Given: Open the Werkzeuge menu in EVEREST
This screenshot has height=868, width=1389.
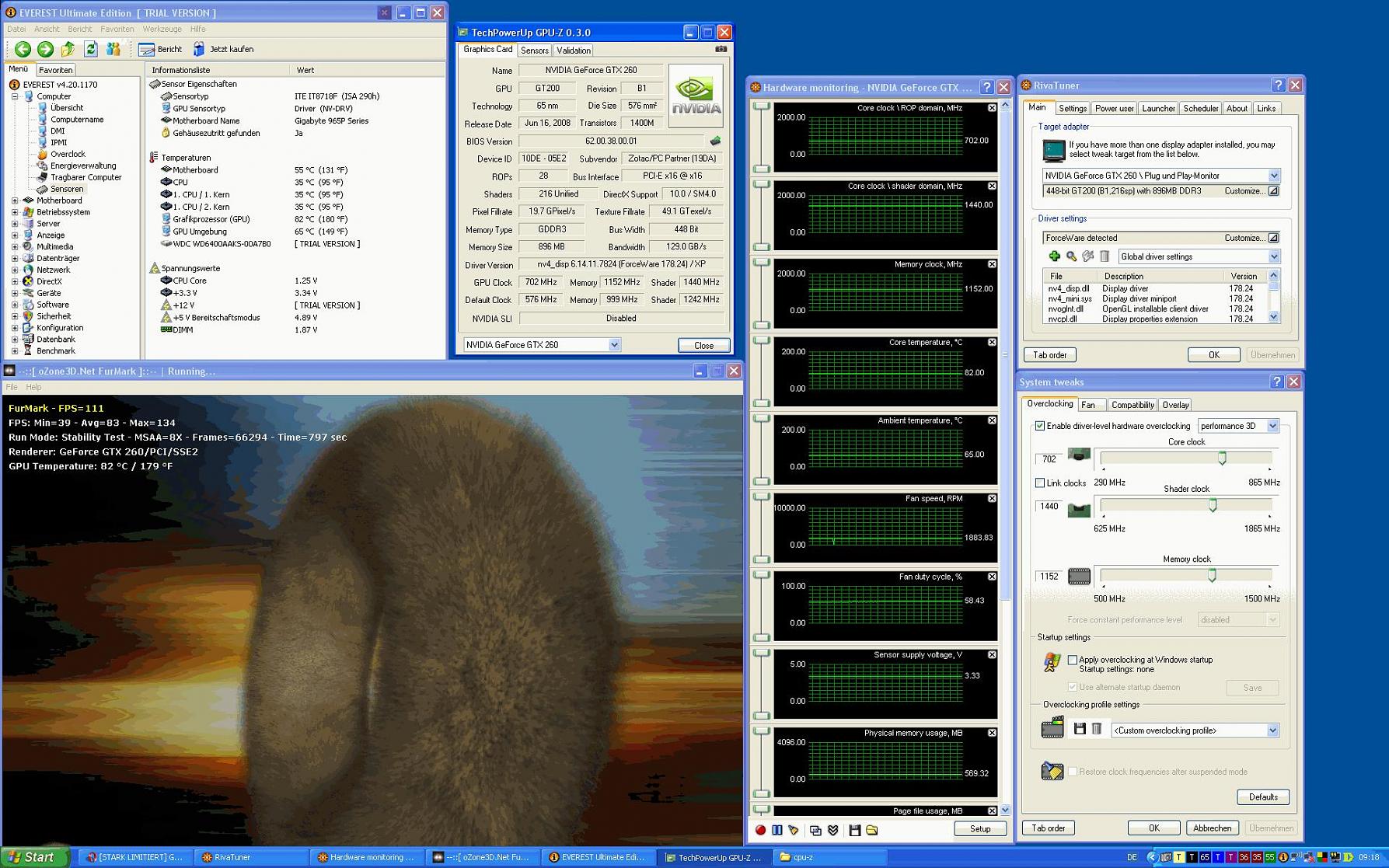Looking at the screenshot, I should click(162, 30).
